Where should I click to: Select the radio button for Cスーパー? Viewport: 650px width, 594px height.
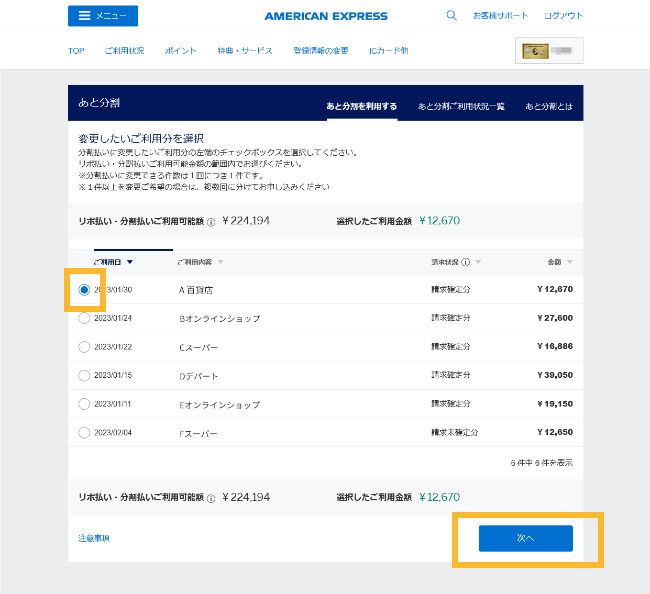point(83,347)
